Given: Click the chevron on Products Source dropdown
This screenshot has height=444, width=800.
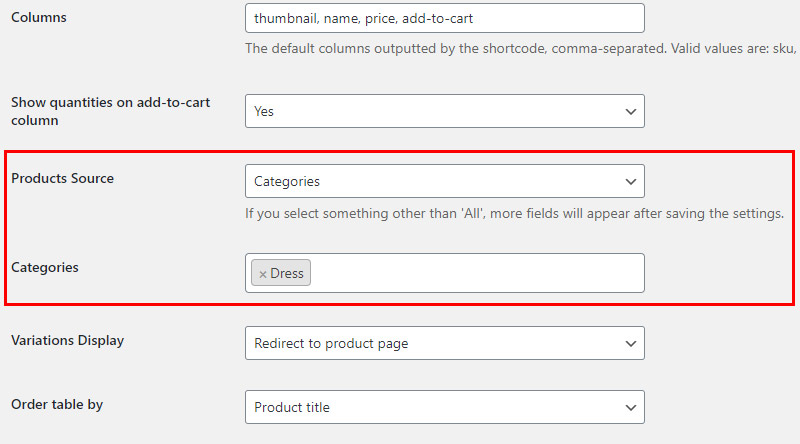Looking at the screenshot, I should [x=631, y=182].
